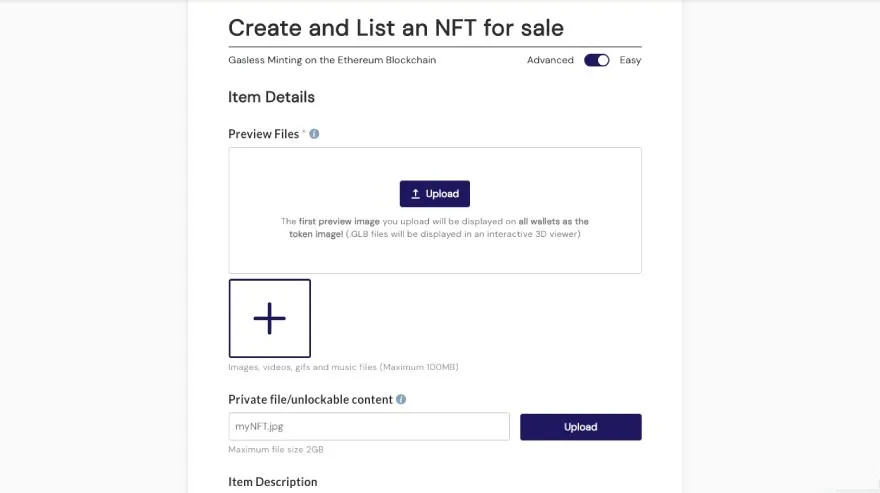Toggle the Advanced/Easy mode switch
This screenshot has width=880, height=493.
596,60
